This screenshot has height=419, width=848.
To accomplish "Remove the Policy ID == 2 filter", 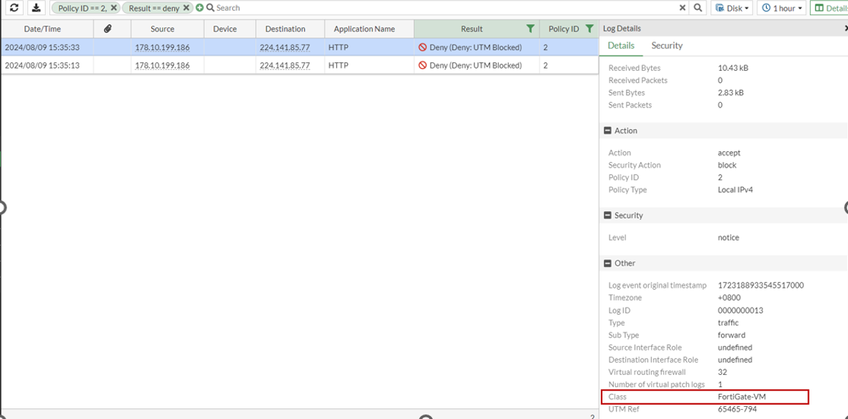I will [x=114, y=8].
